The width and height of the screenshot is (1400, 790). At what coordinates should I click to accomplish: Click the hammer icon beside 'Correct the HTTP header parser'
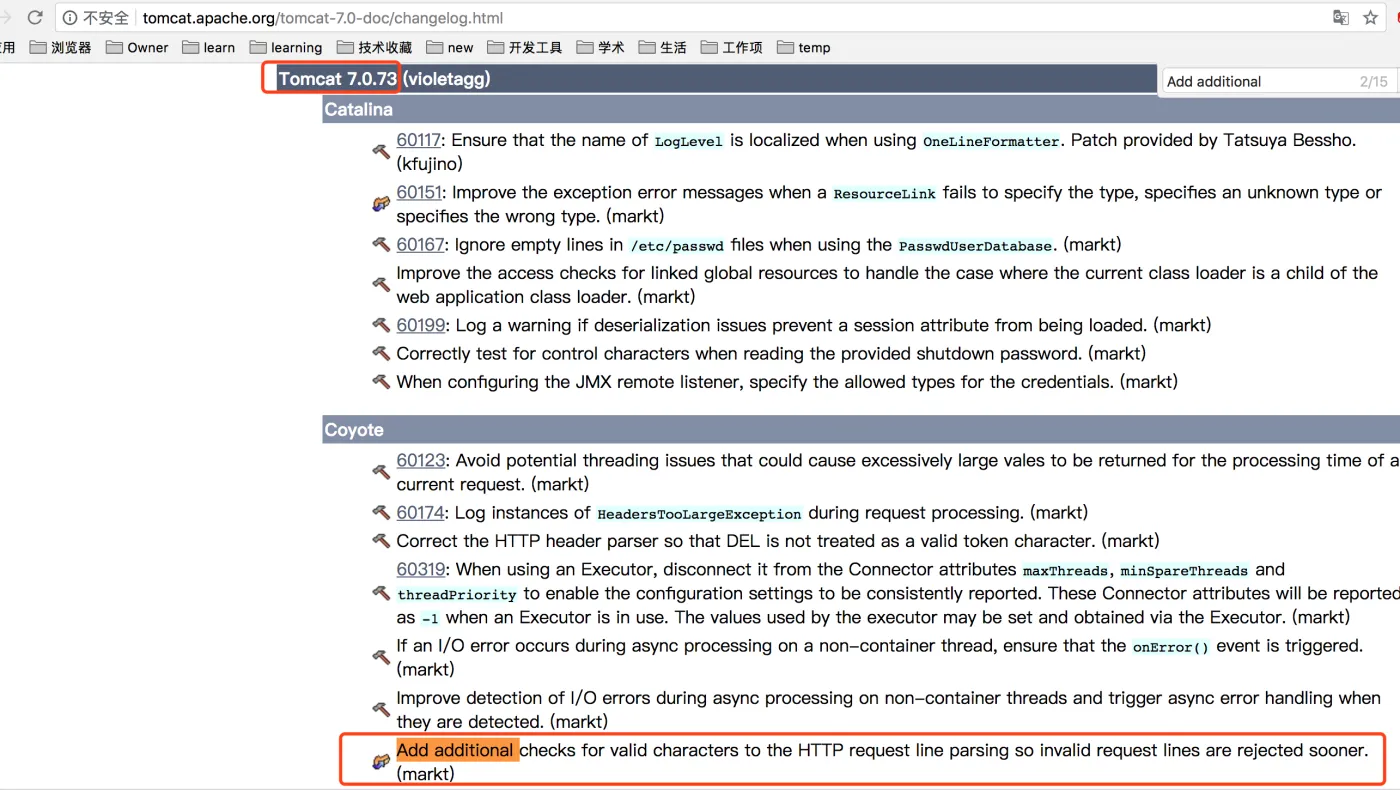[x=381, y=540]
